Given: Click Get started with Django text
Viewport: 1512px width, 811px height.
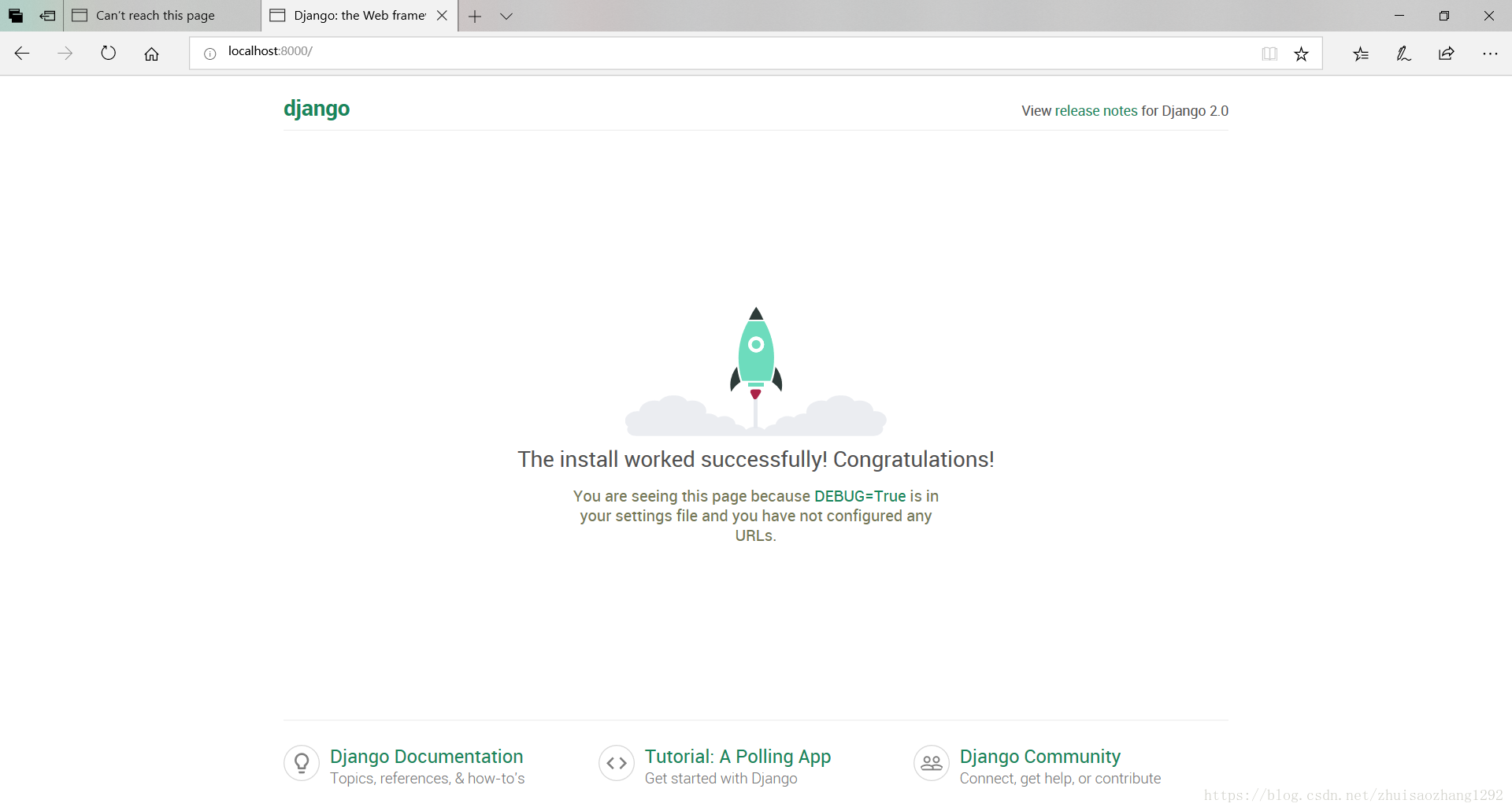Looking at the screenshot, I should click(721, 778).
